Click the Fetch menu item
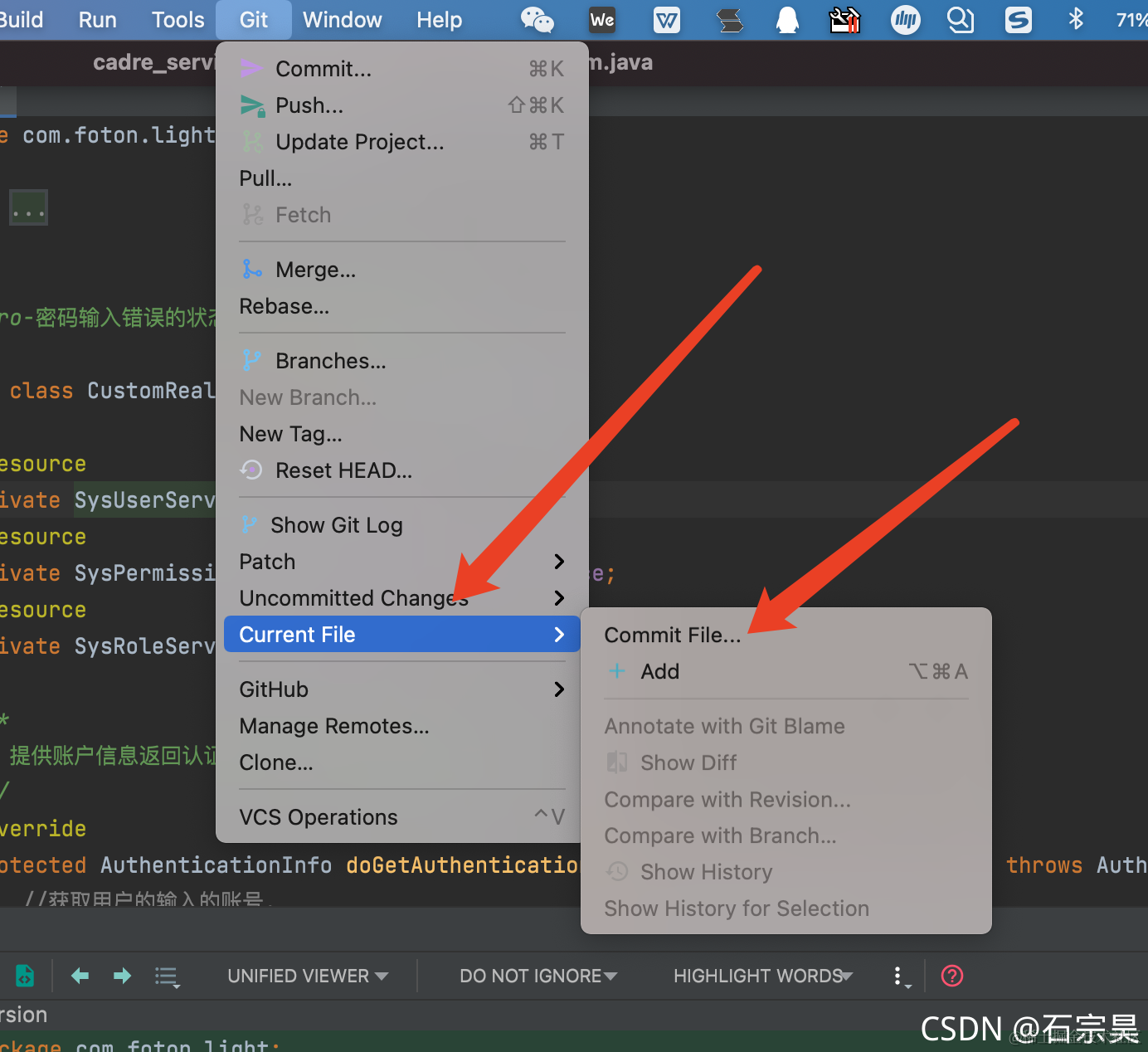Image resolution: width=1148 pixels, height=1052 pixels. (x=402, y=215)
